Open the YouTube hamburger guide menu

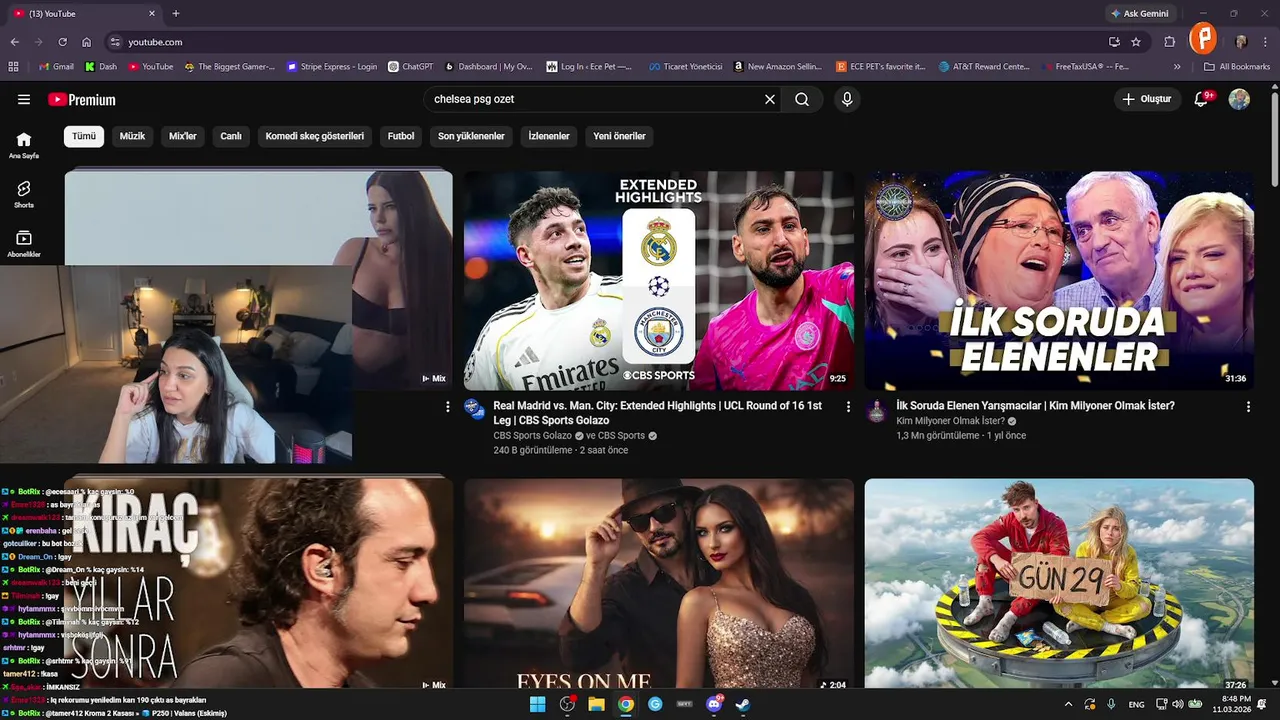pos(24,99)
